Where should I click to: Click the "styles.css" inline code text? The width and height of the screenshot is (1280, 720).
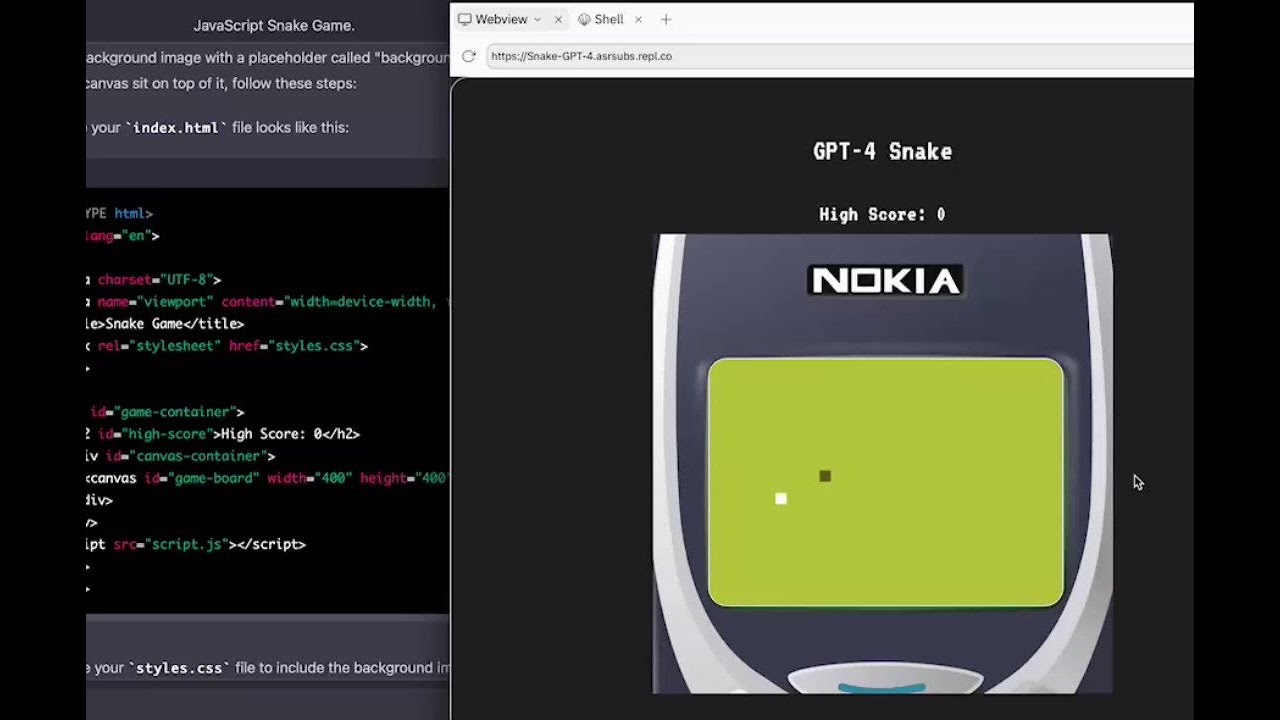[178, 668]
